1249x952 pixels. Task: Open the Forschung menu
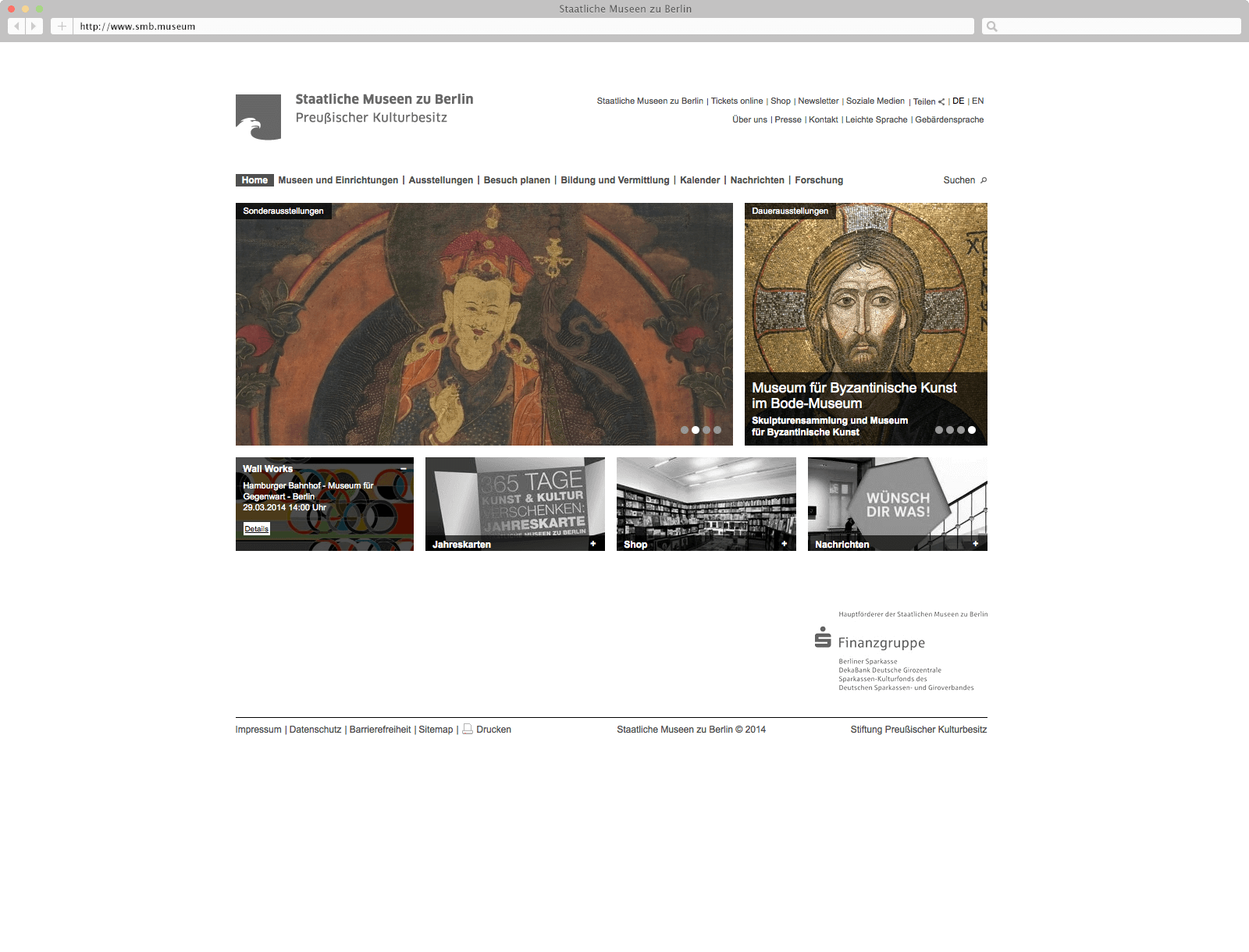(x=819, y=180)
